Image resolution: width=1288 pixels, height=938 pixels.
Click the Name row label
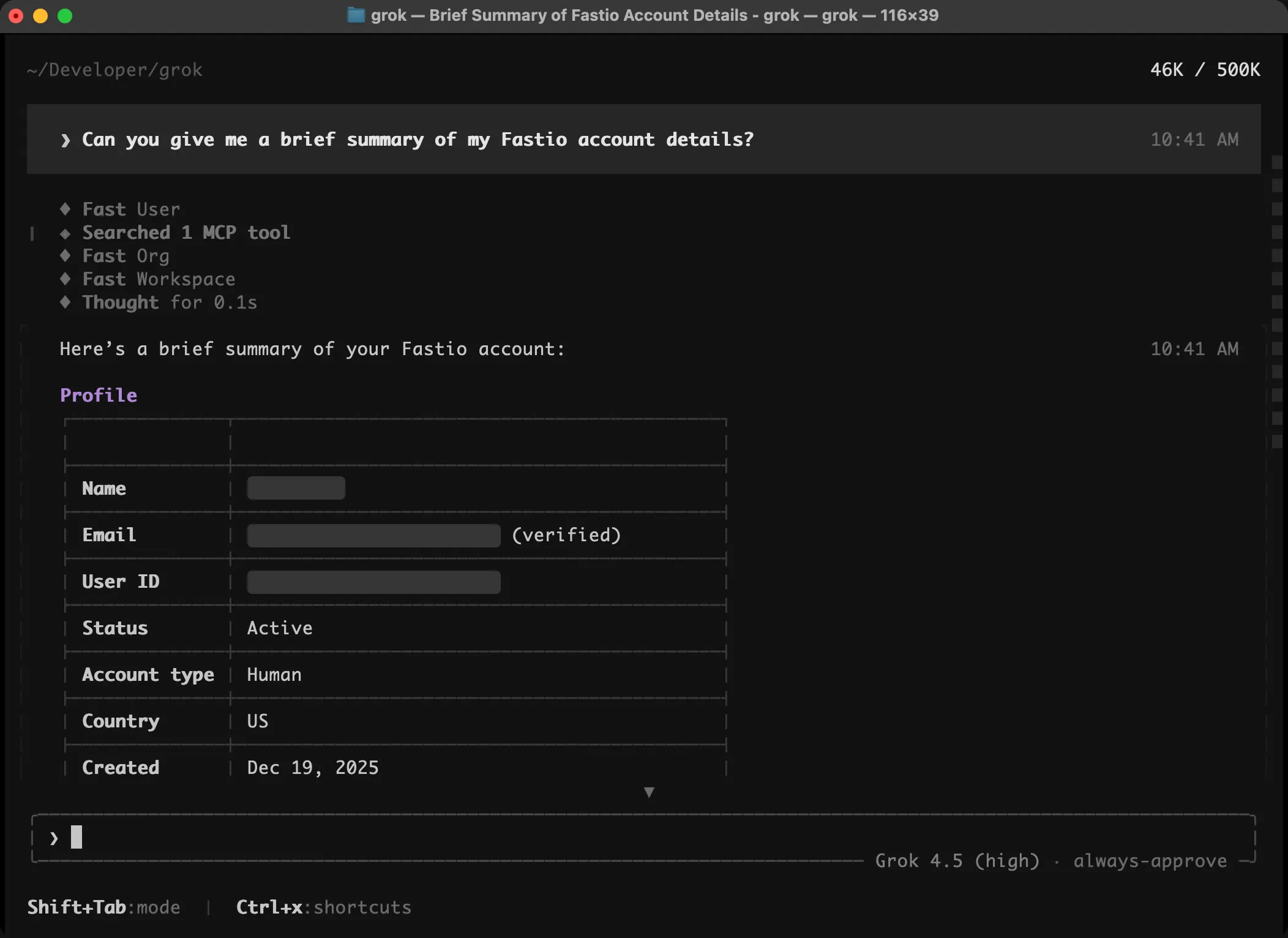(x=104, y=489)
